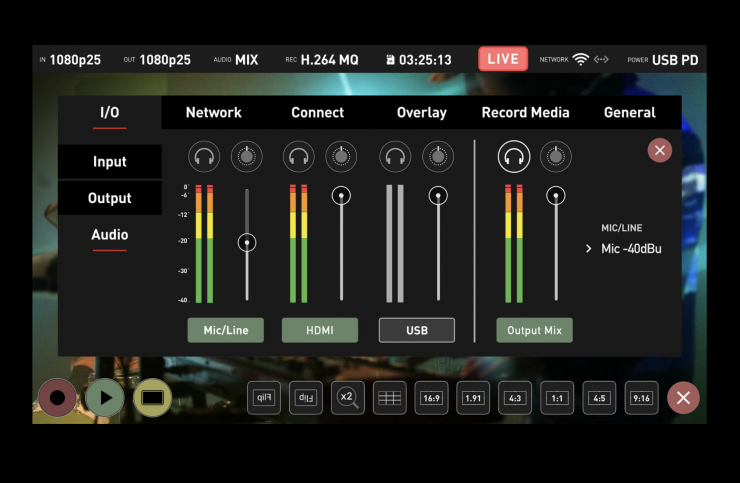Show the grid overlay guide

389,398
